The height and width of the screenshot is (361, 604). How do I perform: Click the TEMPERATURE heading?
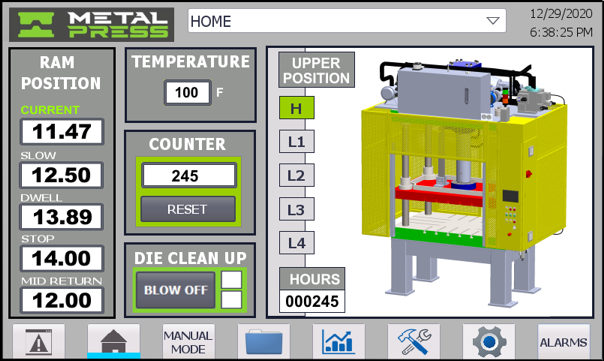tap(191, 62)
